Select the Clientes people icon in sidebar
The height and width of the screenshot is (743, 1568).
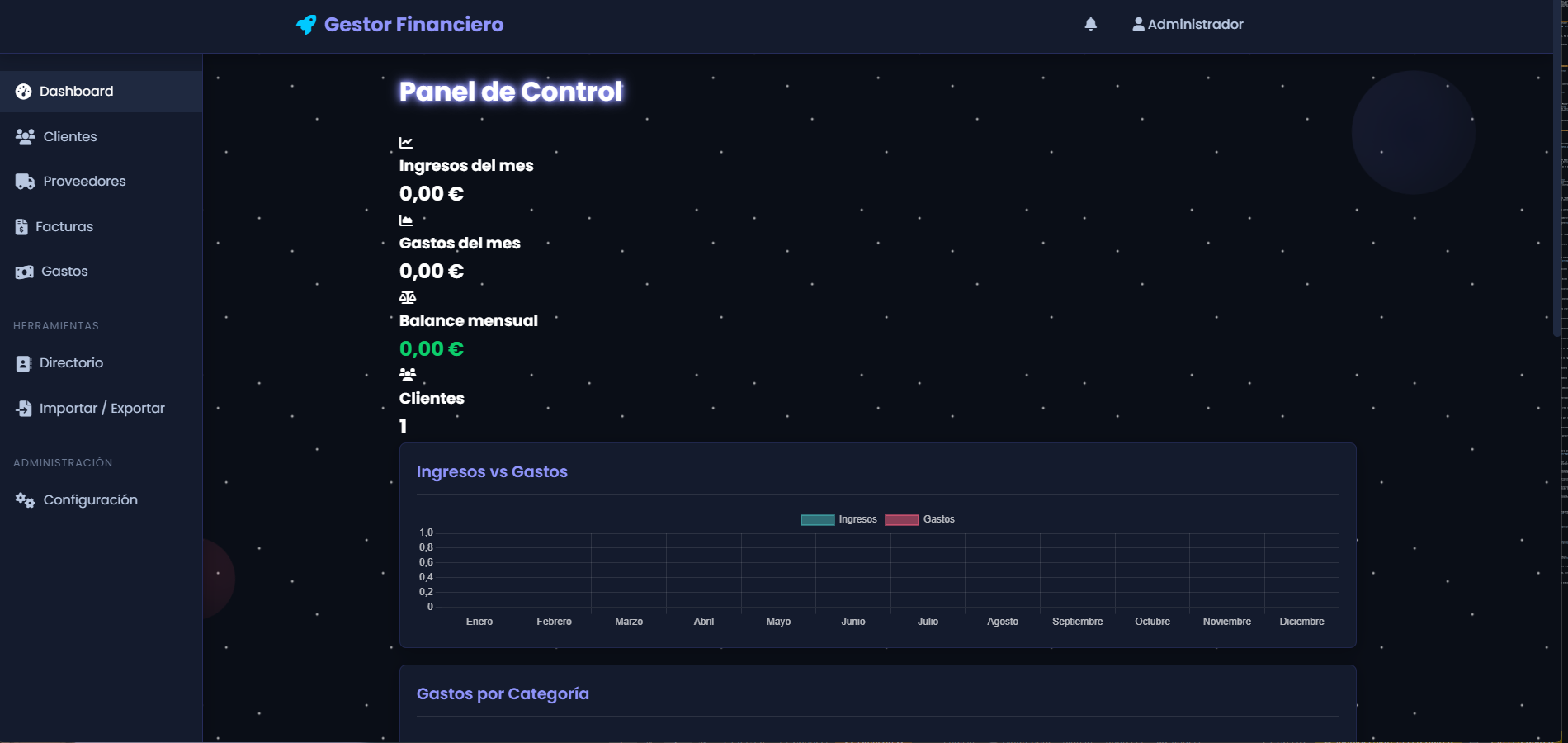click(x=25, y=135)
